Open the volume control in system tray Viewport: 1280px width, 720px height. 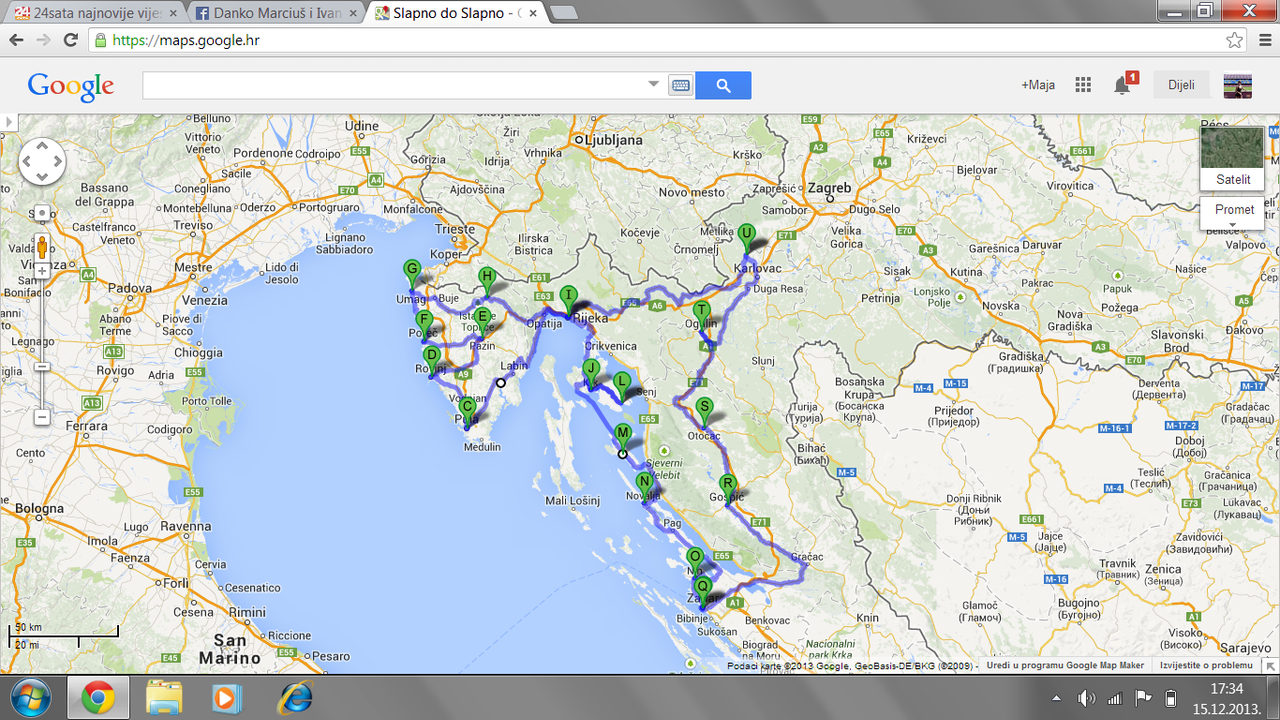(x=1087, y=698)
